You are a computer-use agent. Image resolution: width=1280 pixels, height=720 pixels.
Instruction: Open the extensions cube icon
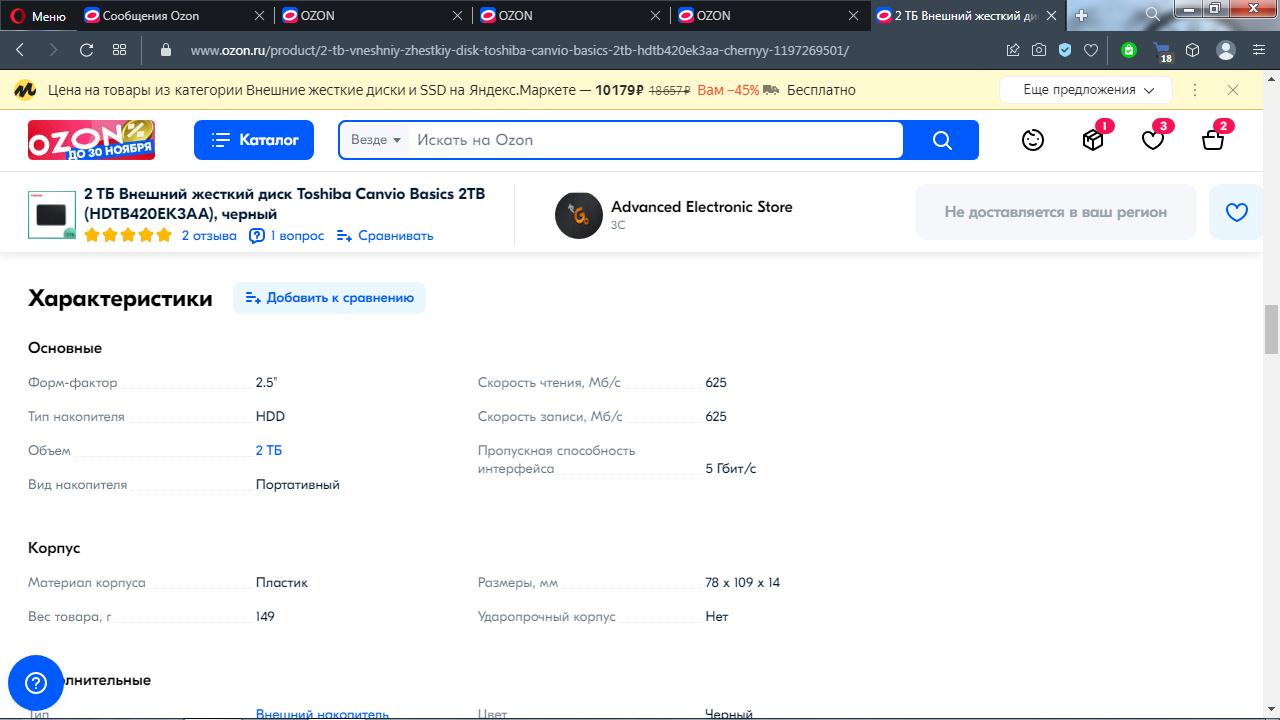pyautogui.click(x=1193, y=50)
